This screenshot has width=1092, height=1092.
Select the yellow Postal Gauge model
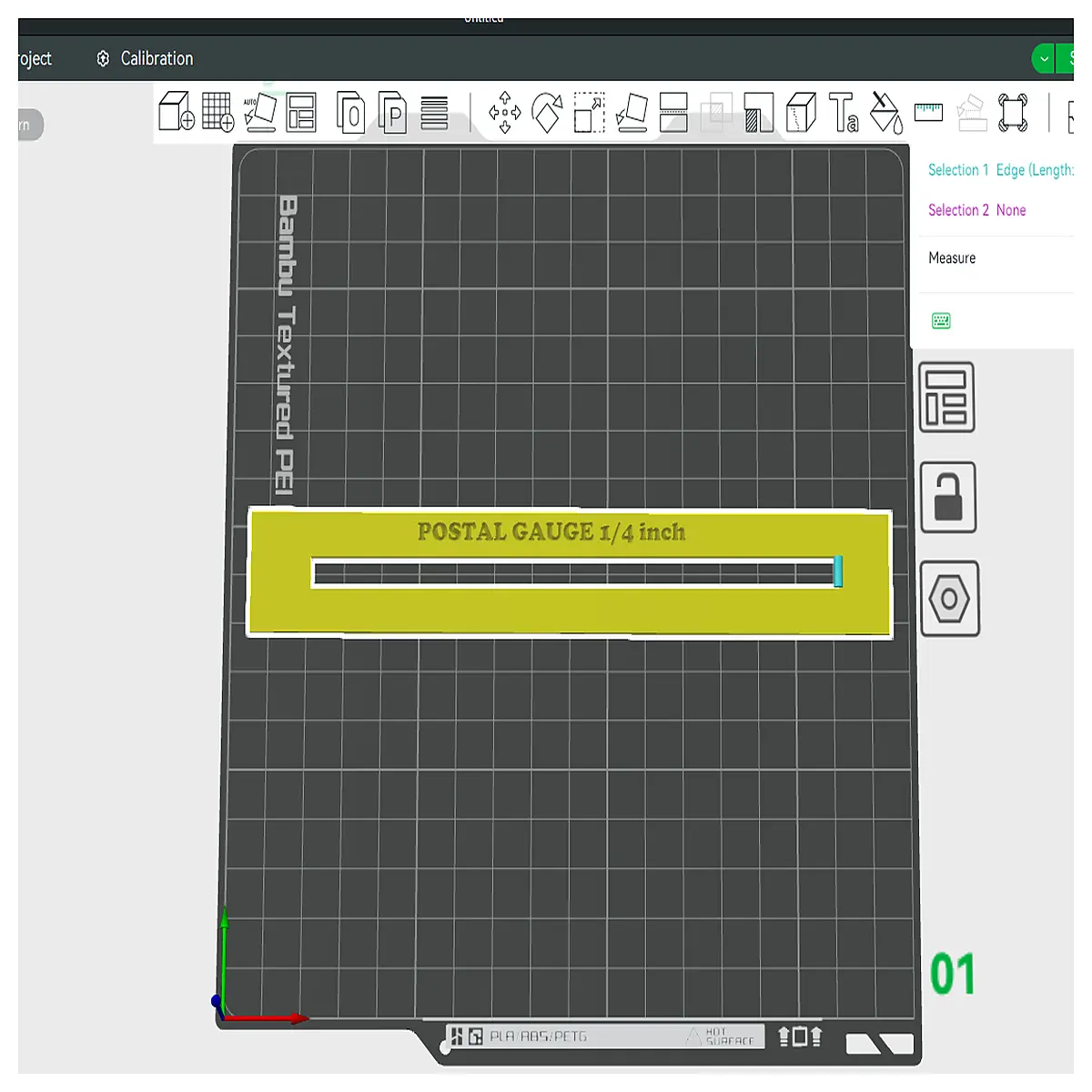[569, 610]
